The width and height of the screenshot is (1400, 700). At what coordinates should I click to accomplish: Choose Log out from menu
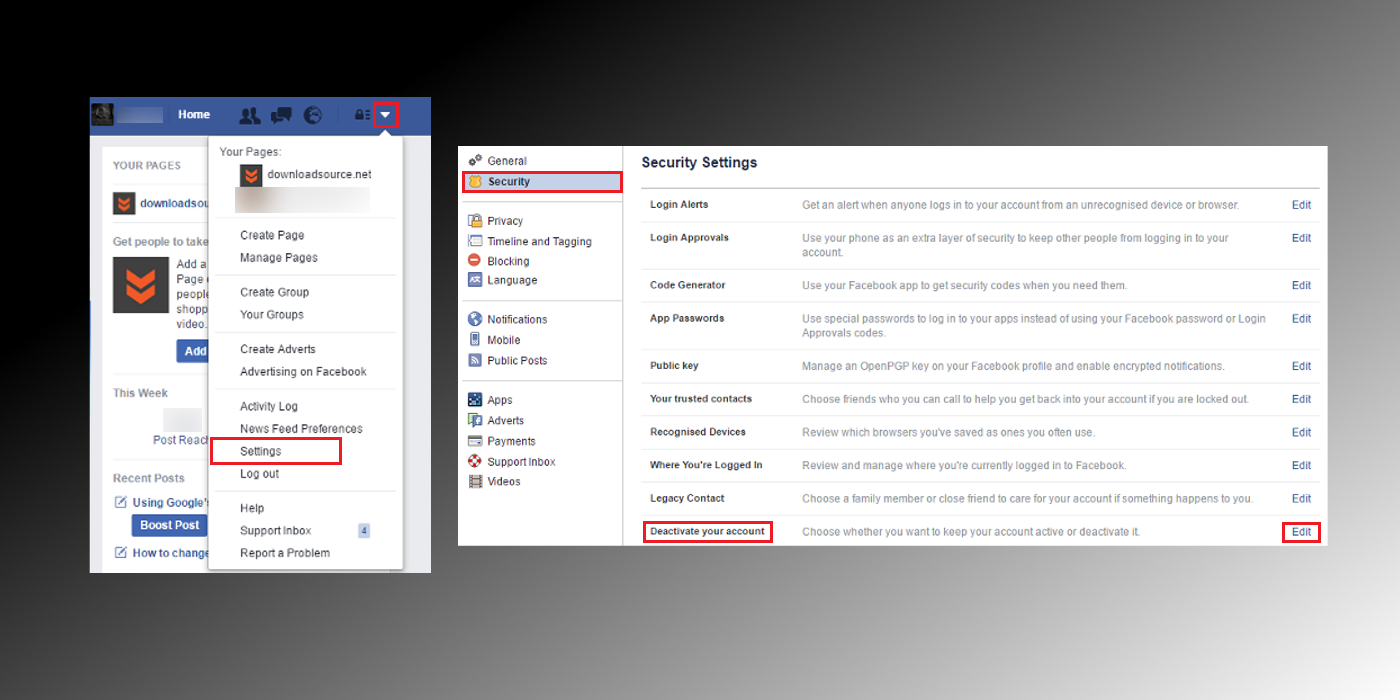[x=259, y=474]
